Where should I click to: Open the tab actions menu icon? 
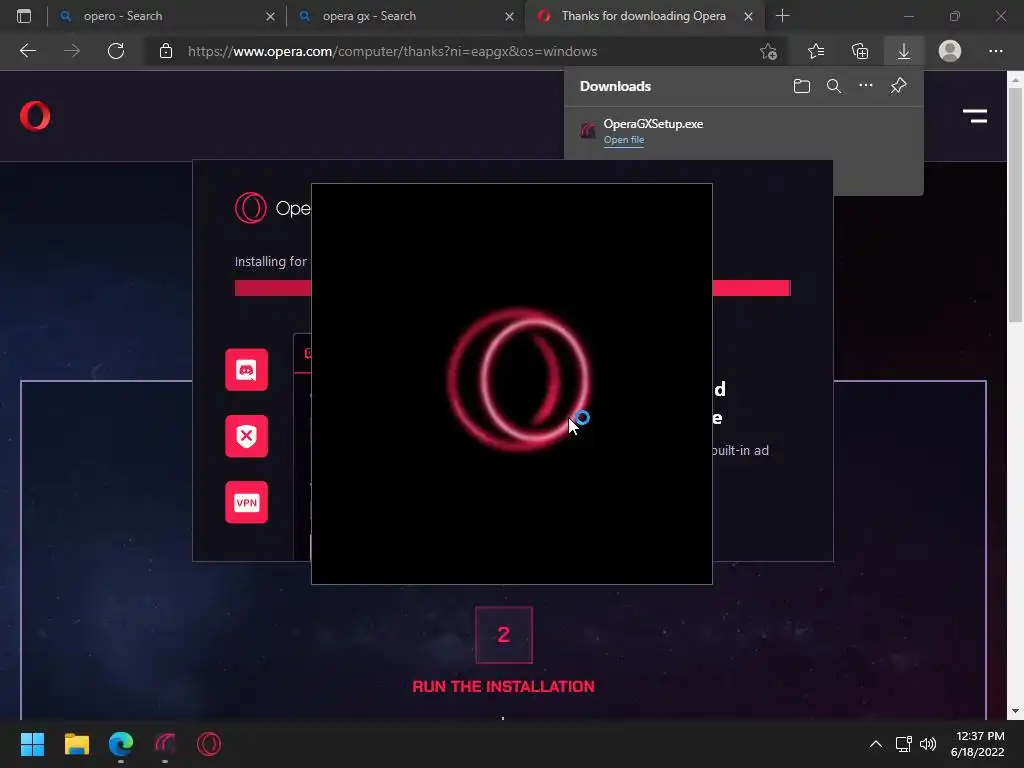[x=24, y=16]
